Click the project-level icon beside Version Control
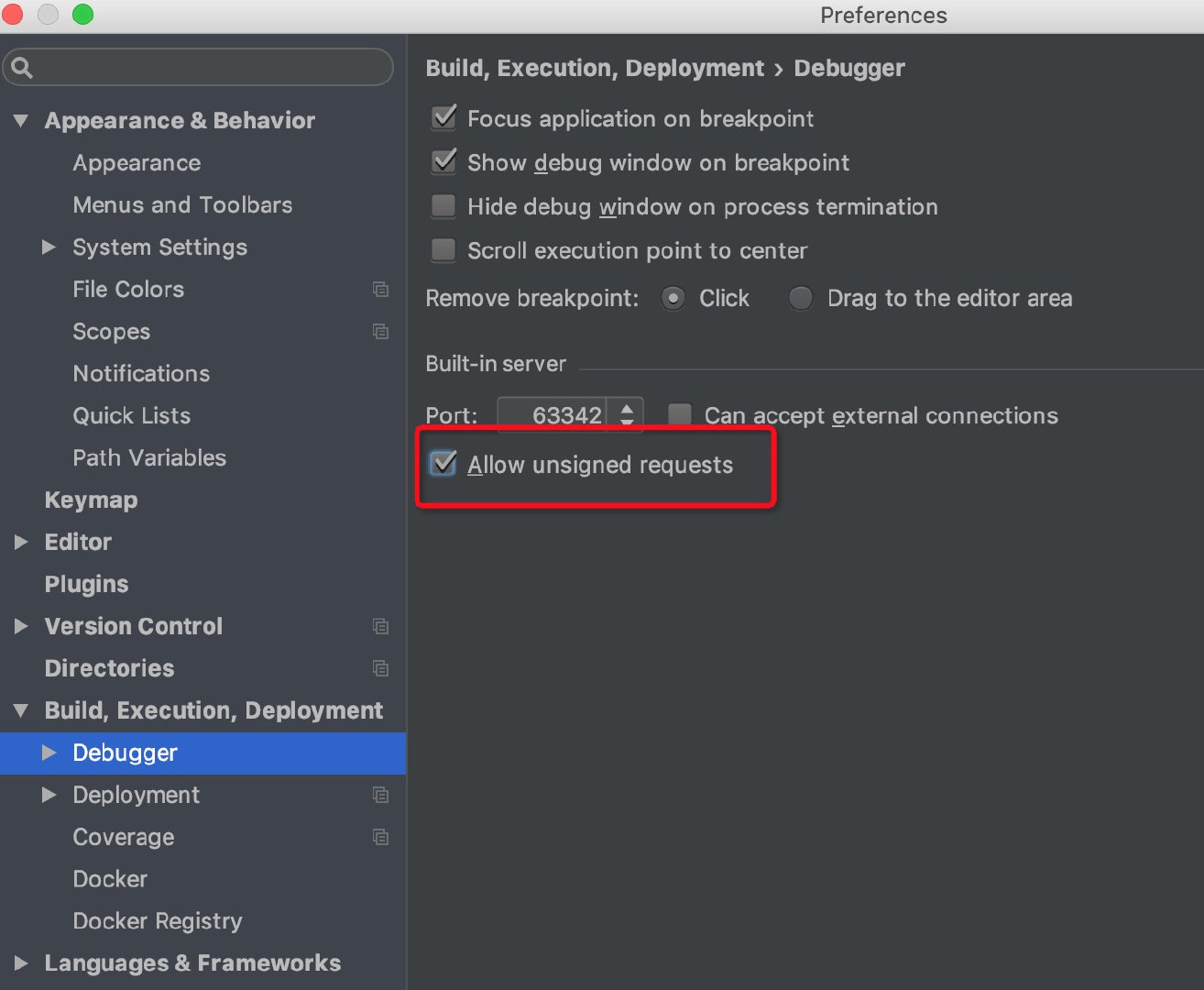The width and height of the screenshot is (1204, 990). (380, 627)
